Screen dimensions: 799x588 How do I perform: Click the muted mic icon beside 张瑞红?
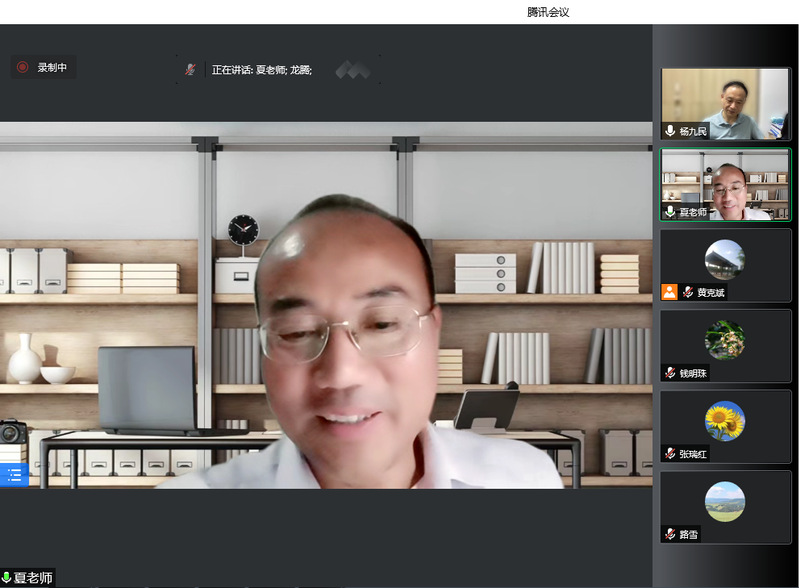[x=670, y=454]
